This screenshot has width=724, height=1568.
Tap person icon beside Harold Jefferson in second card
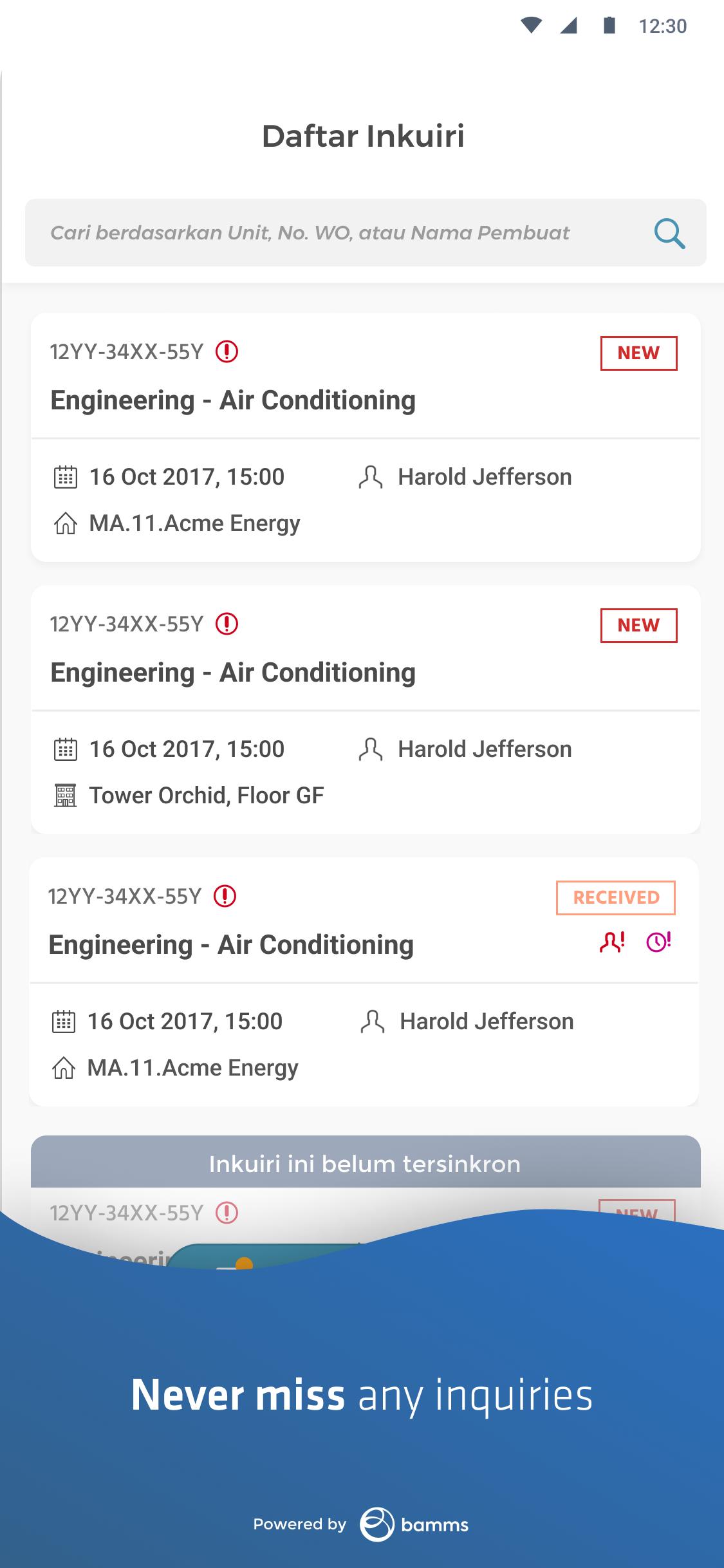click(x=371, y=749)
